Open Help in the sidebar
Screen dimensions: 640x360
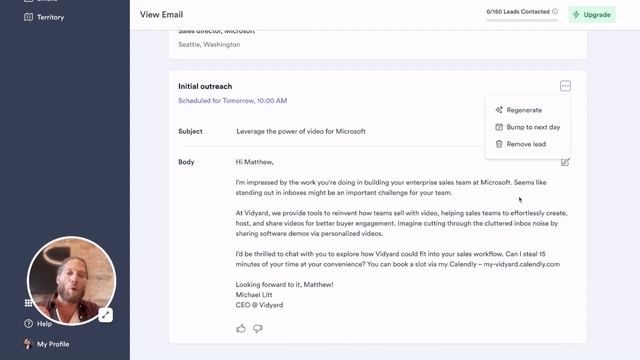38,324
